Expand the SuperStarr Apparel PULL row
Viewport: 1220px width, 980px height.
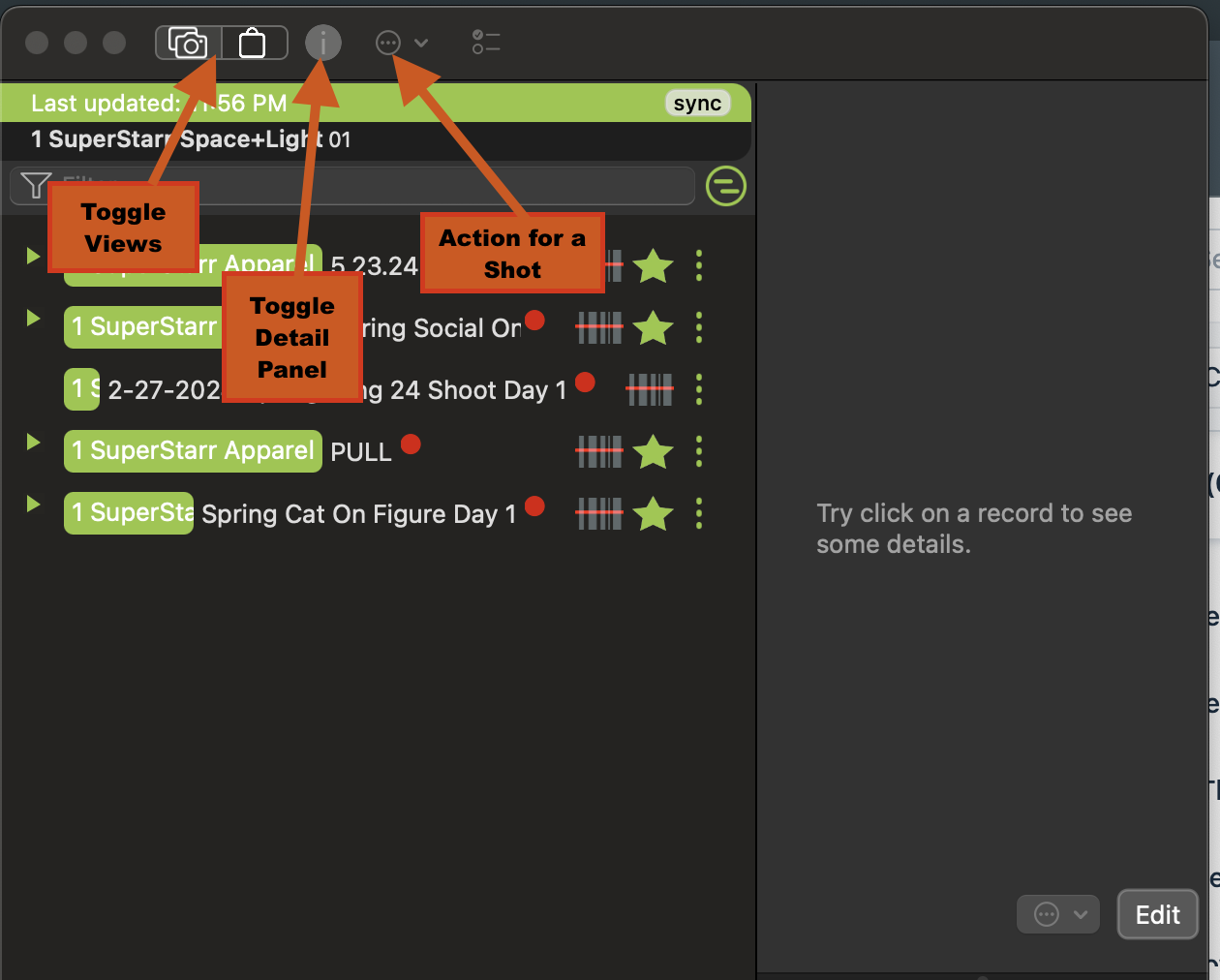pos(33,442)
